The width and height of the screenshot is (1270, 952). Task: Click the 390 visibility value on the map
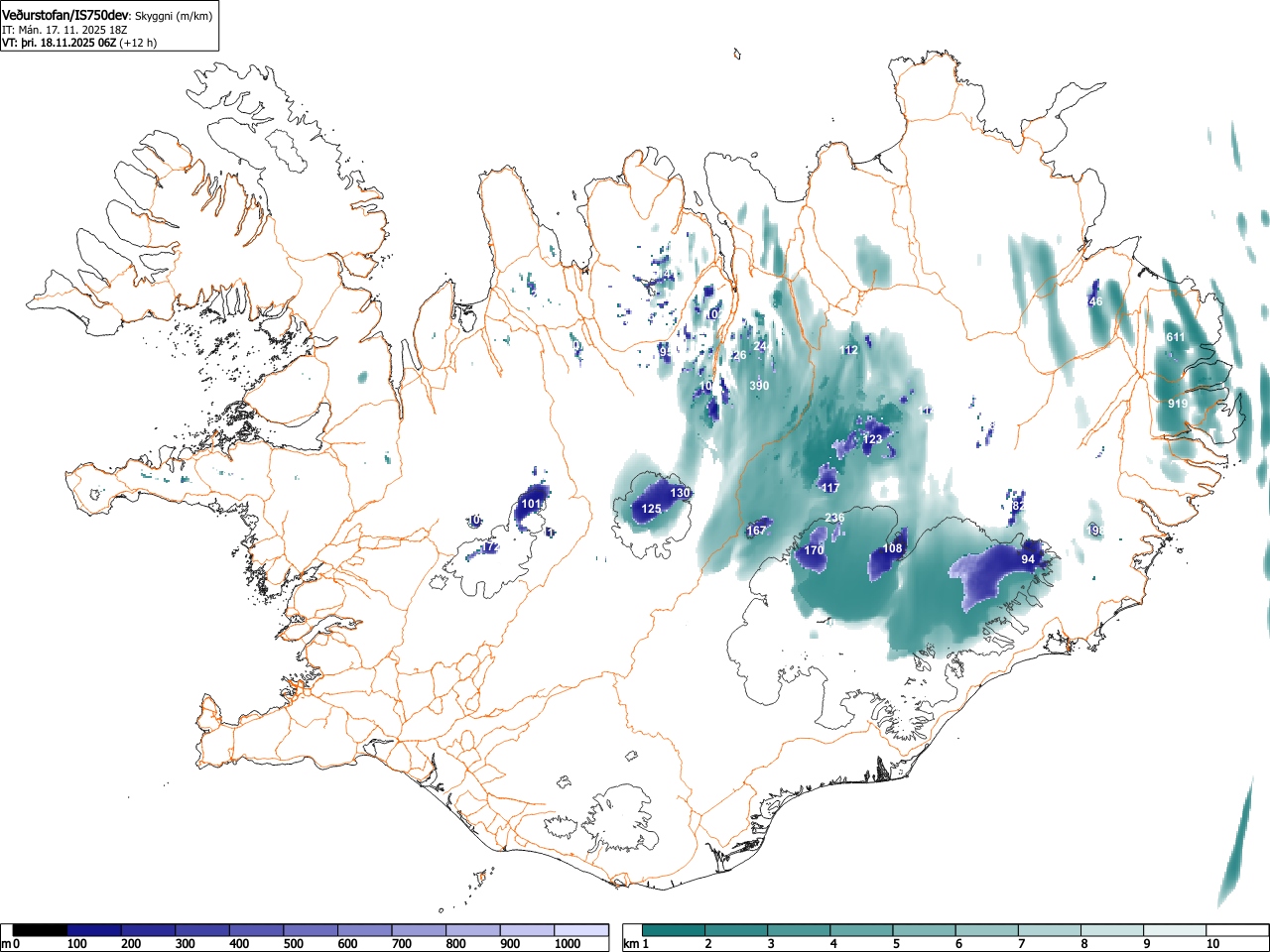coord(759,386)
